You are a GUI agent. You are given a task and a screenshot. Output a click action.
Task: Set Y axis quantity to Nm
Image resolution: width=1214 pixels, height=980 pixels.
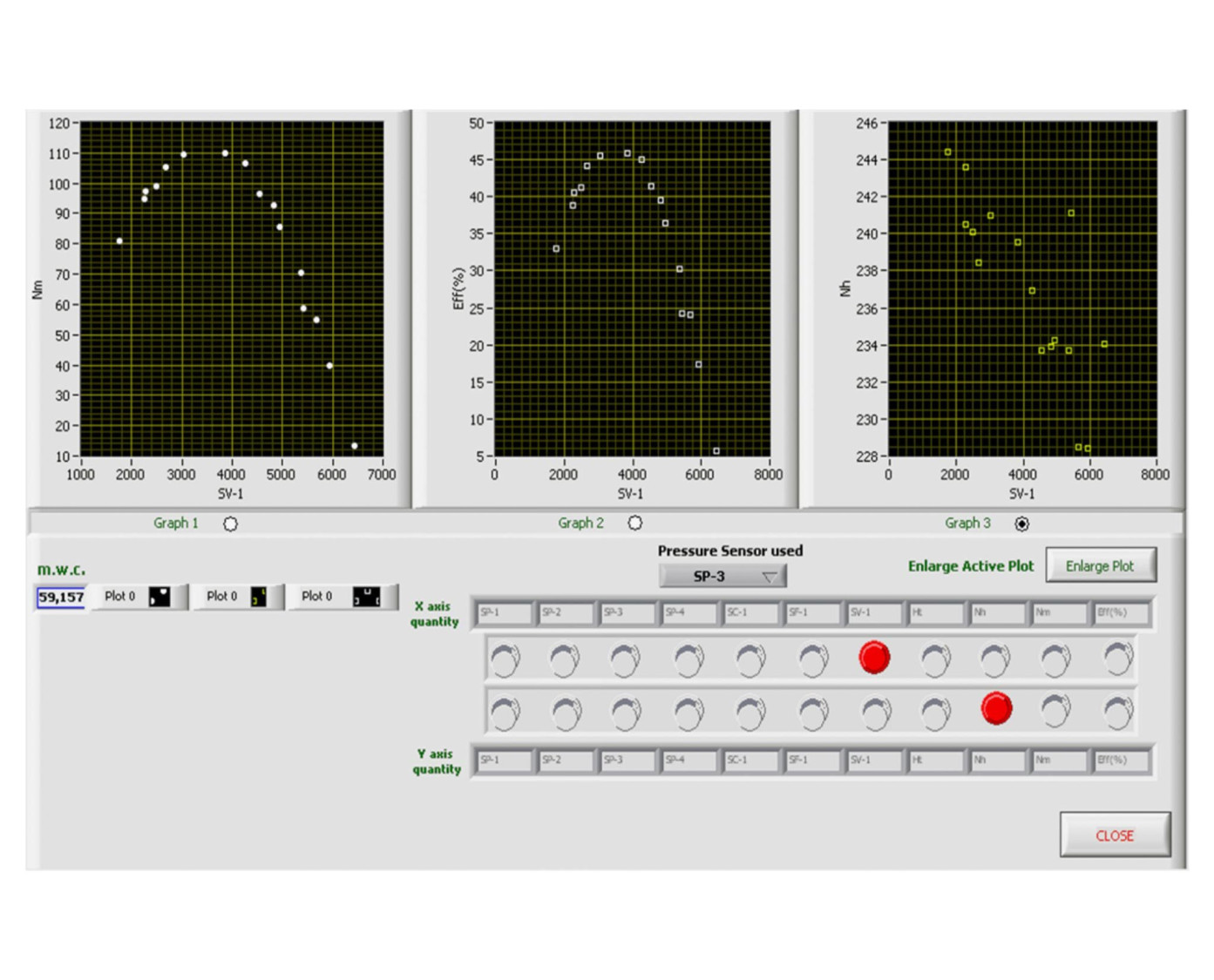coord(1056,711)
